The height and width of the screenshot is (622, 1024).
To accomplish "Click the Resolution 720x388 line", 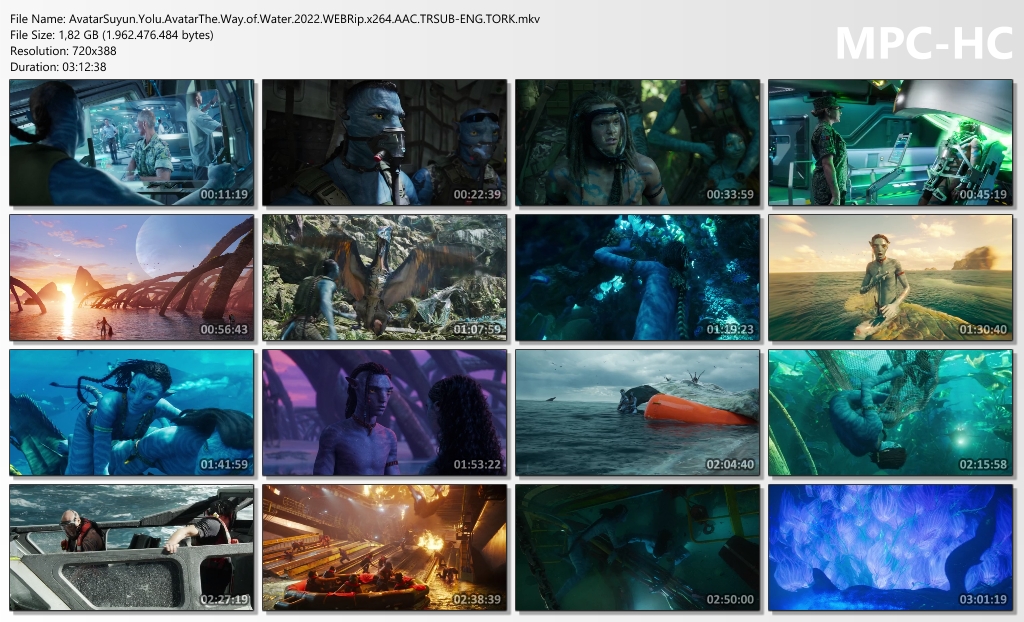I will (x=63, y=50).
